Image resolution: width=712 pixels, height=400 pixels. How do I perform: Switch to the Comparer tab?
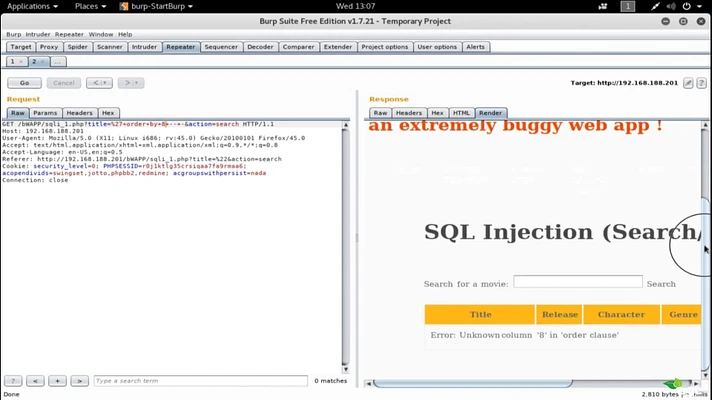[298, 47]
